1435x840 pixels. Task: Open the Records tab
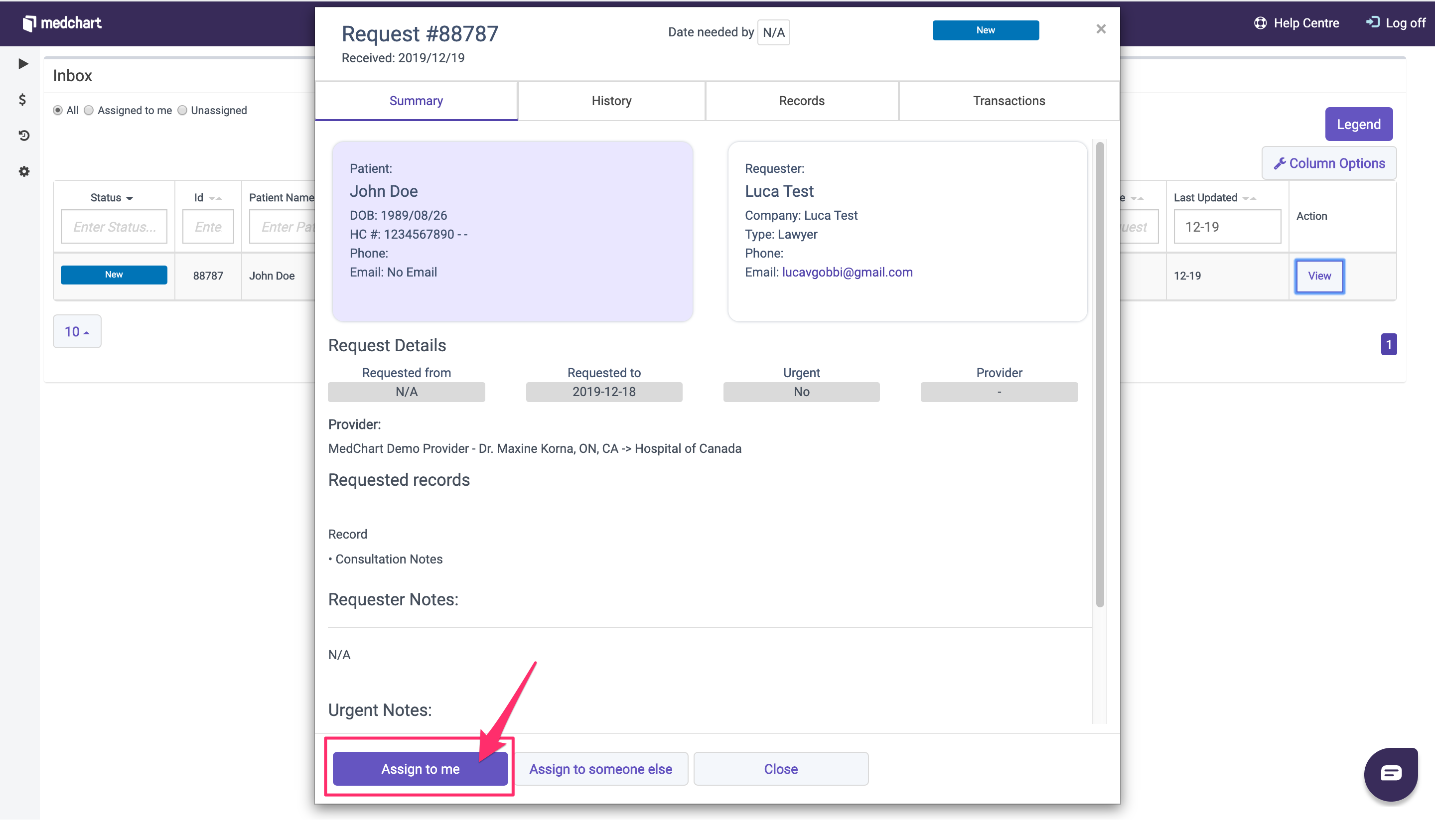click(x=801, y=101)
